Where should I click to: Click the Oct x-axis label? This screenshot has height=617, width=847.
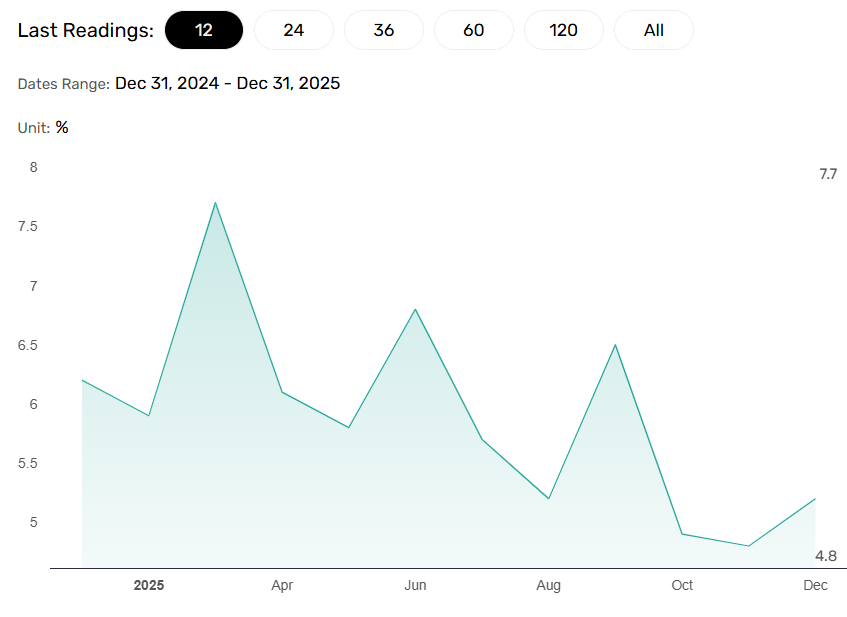[682, 585]
